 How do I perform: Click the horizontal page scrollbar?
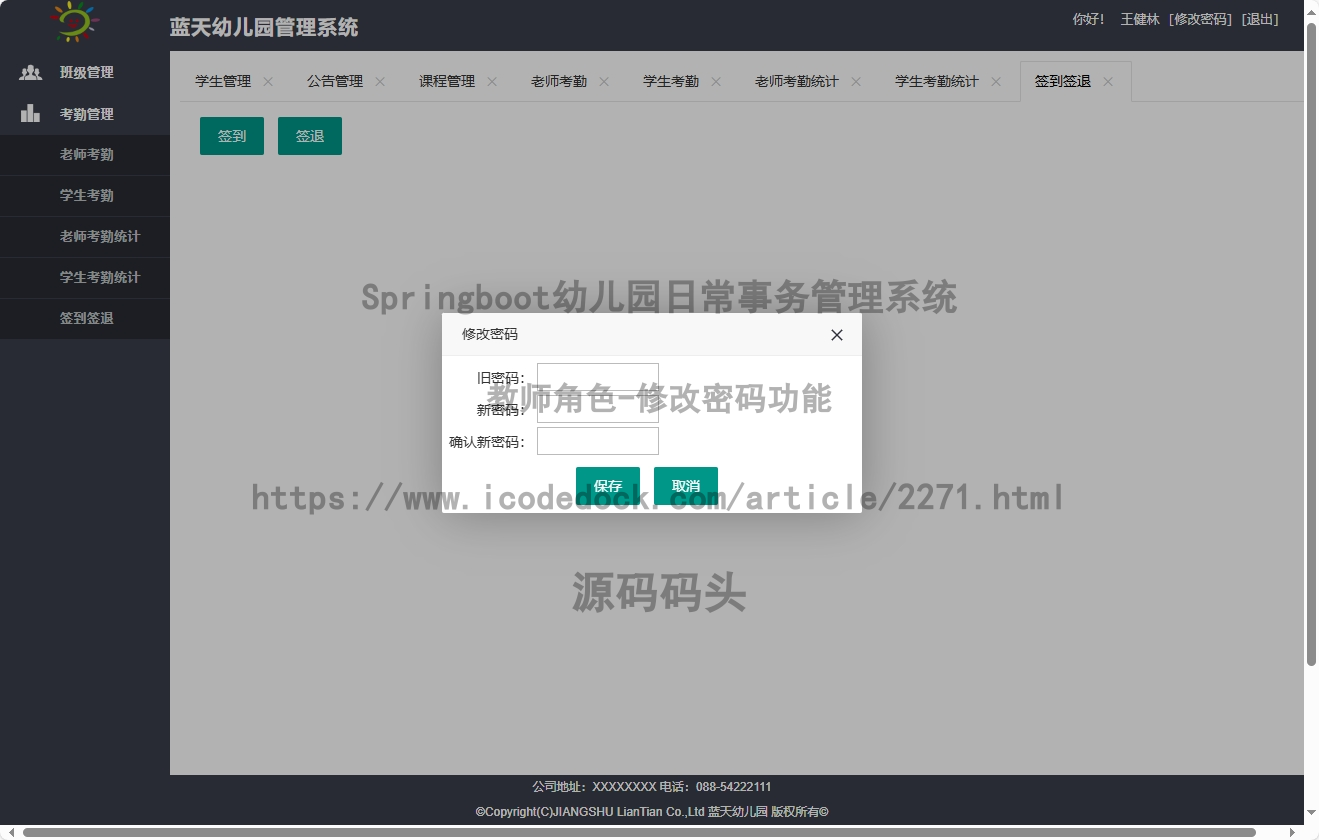coord(639,832)
